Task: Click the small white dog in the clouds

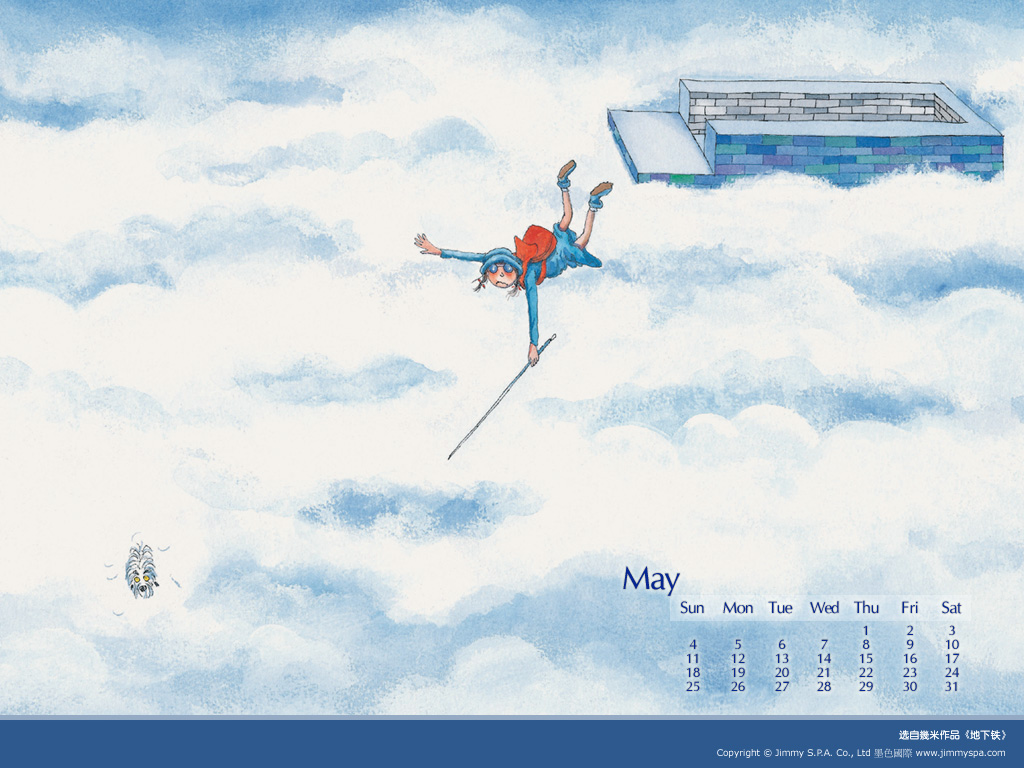Action: point(141,571)
